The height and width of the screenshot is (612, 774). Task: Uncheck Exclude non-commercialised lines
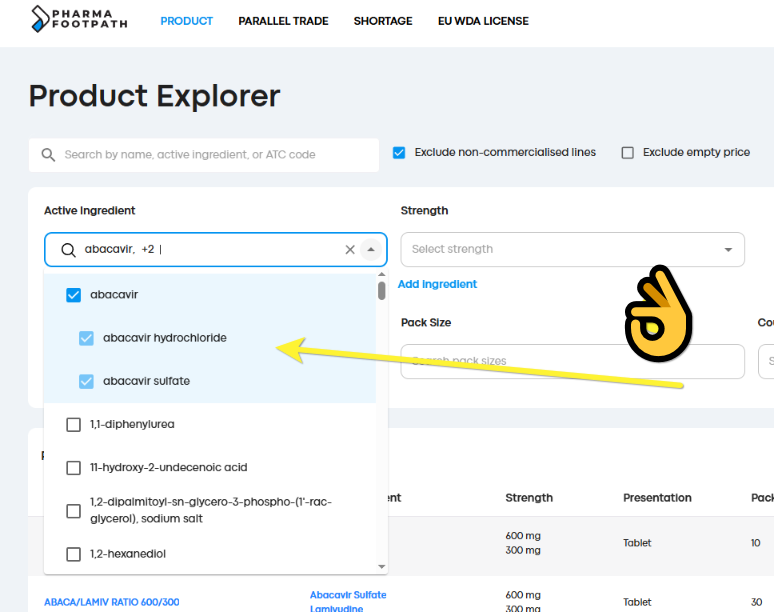click(x=399, y=153)
